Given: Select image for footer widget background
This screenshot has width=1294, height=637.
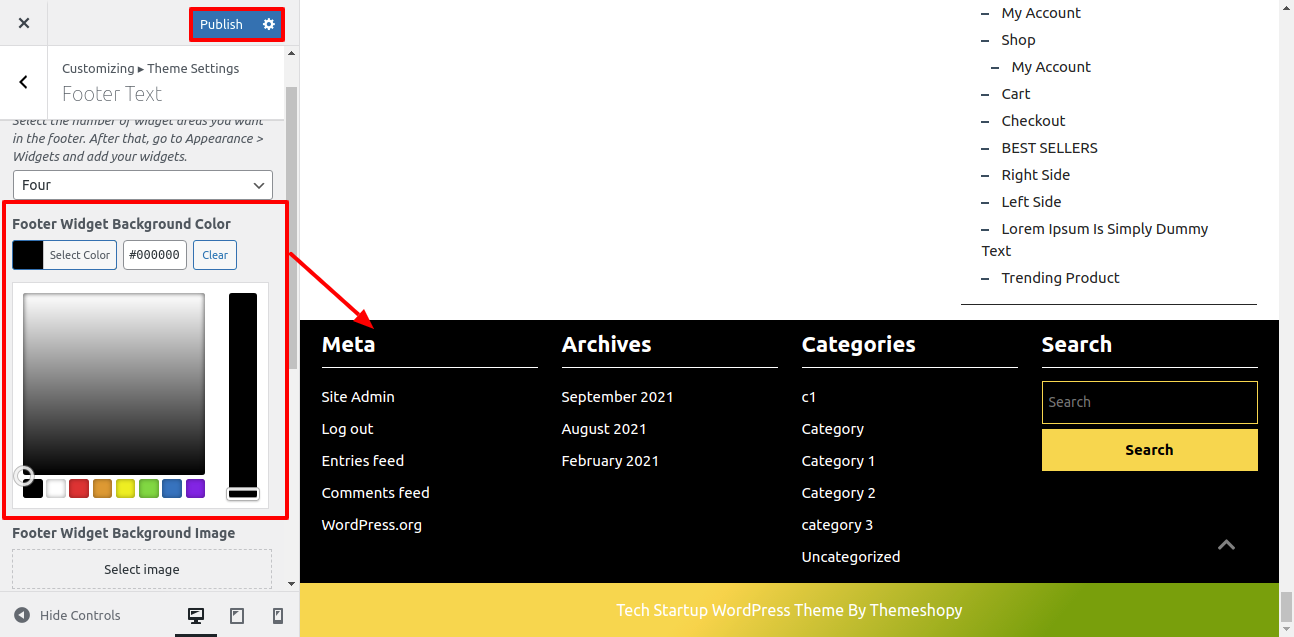Looking at the screenshot, I should (142, 569).
